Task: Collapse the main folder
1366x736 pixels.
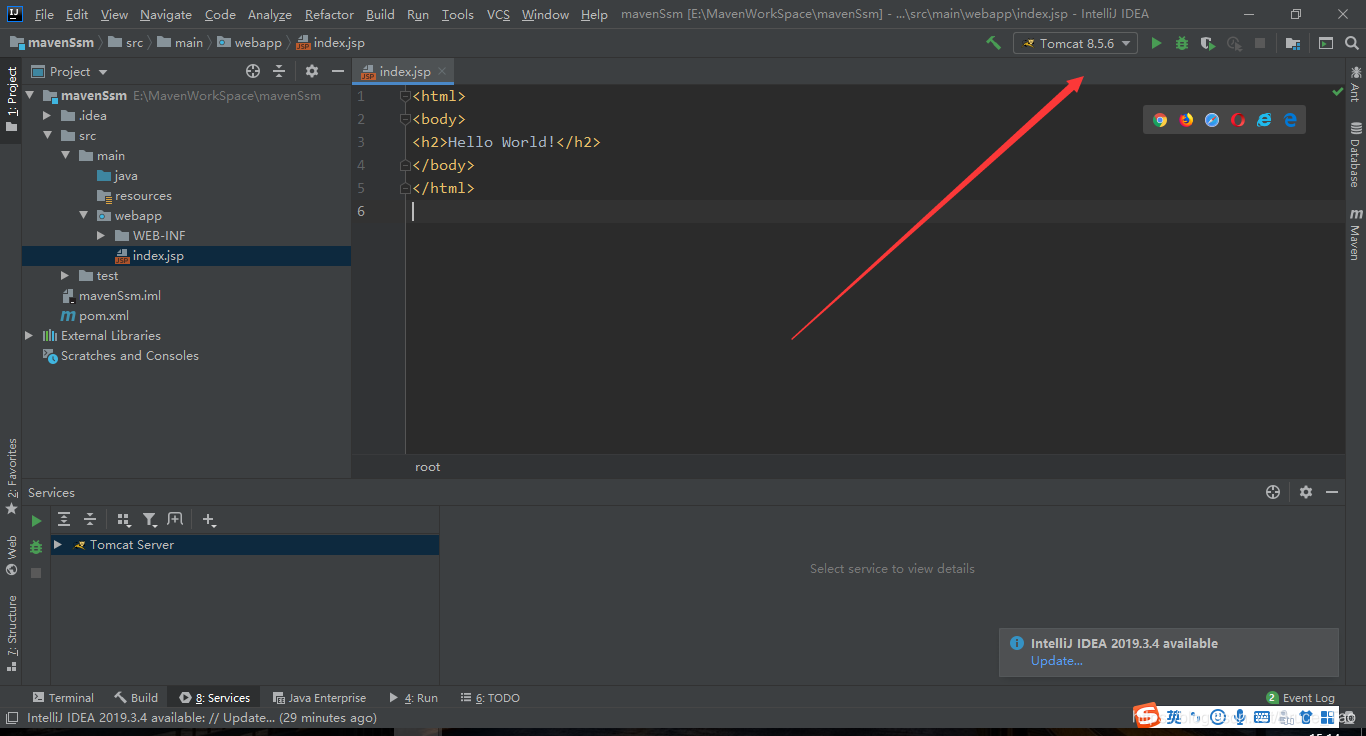Action: pos(66,156)
